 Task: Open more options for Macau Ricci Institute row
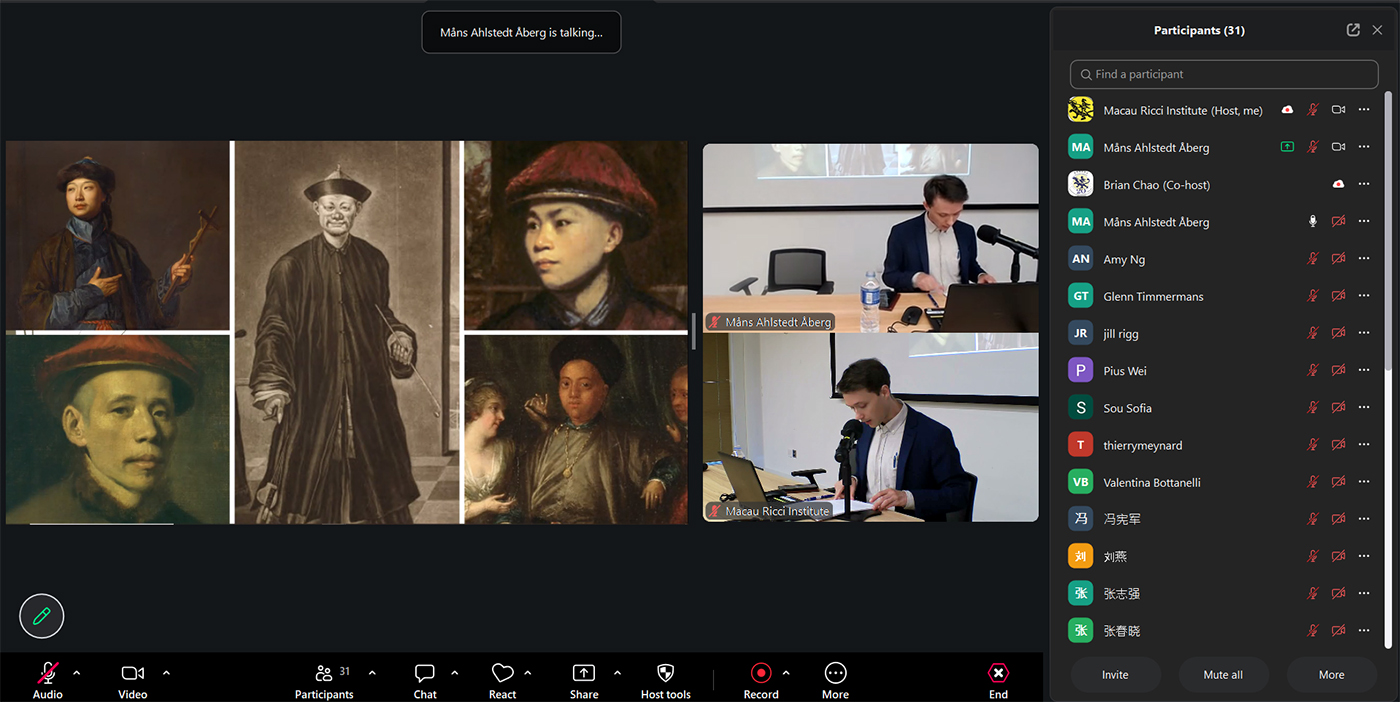click(x=1364, y=110)
